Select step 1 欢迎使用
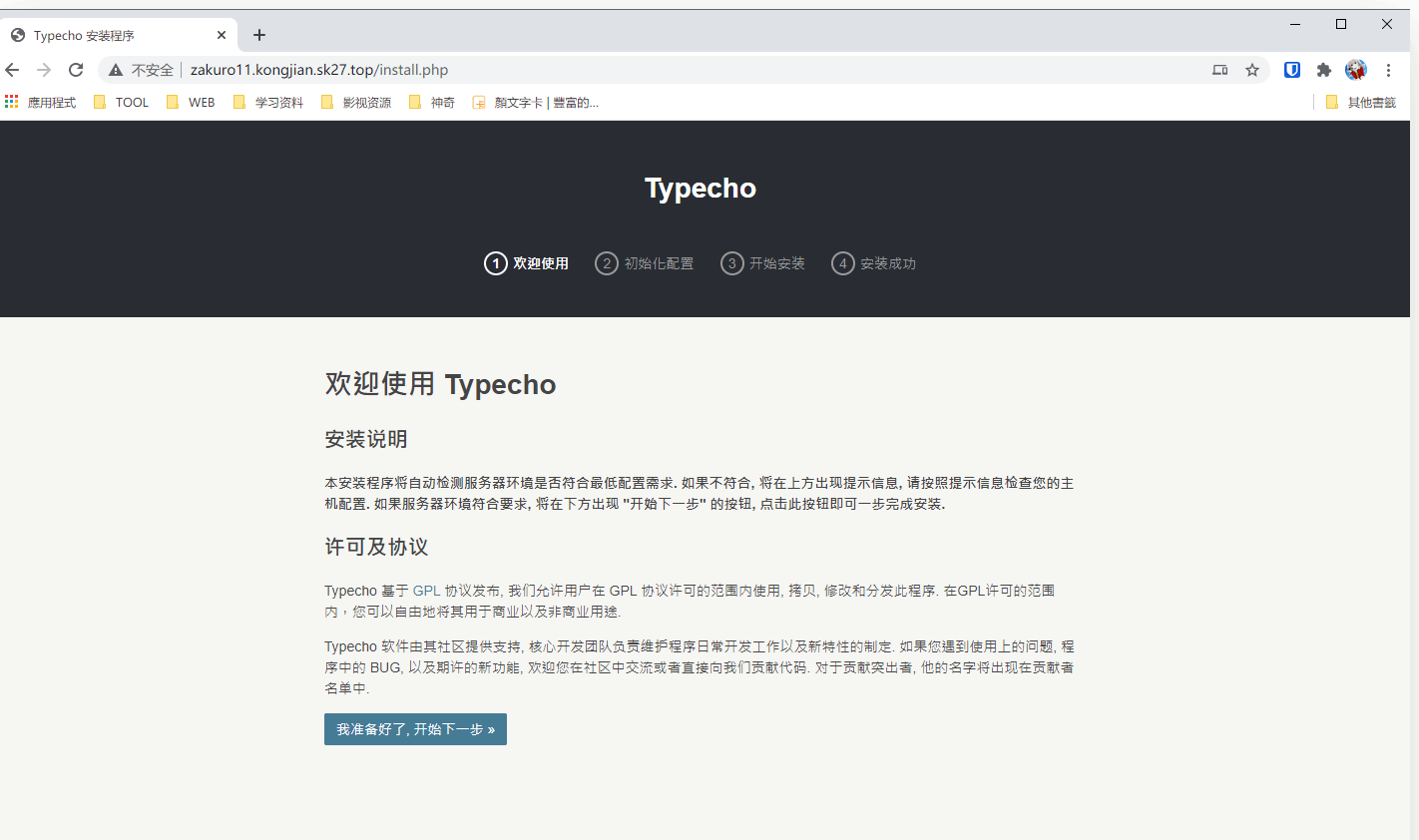The image size is (1419, 840). (x=527, y=263)
